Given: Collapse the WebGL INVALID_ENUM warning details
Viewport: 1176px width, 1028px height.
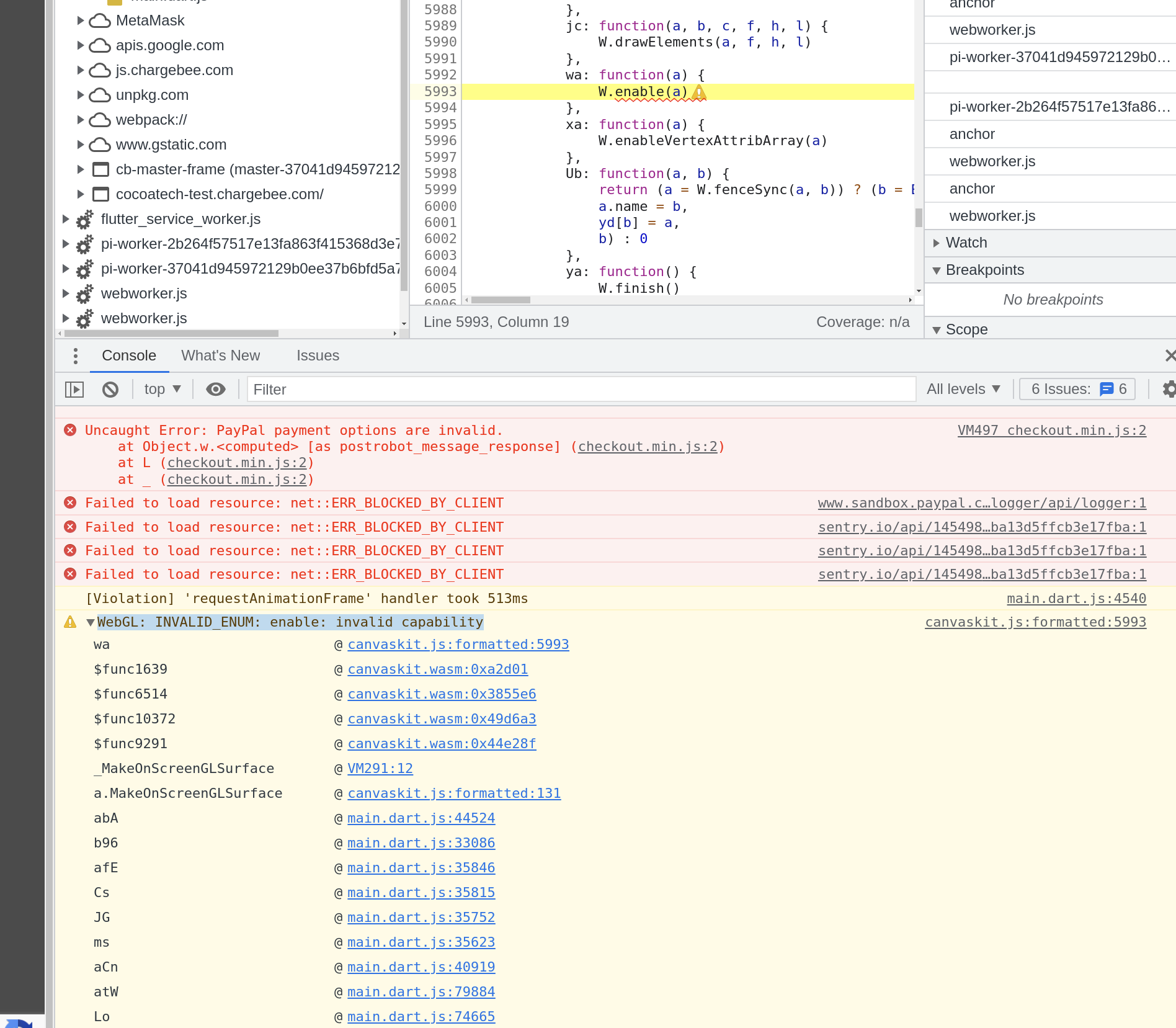Looking at the screenshot, I should click(x=90, y=622).
